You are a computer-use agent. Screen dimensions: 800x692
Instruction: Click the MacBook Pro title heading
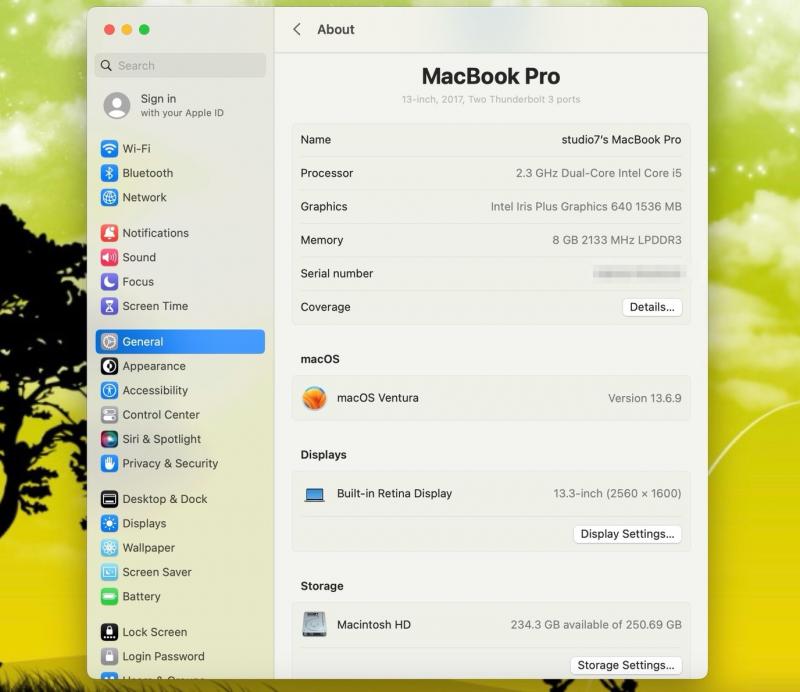(491, 76)
